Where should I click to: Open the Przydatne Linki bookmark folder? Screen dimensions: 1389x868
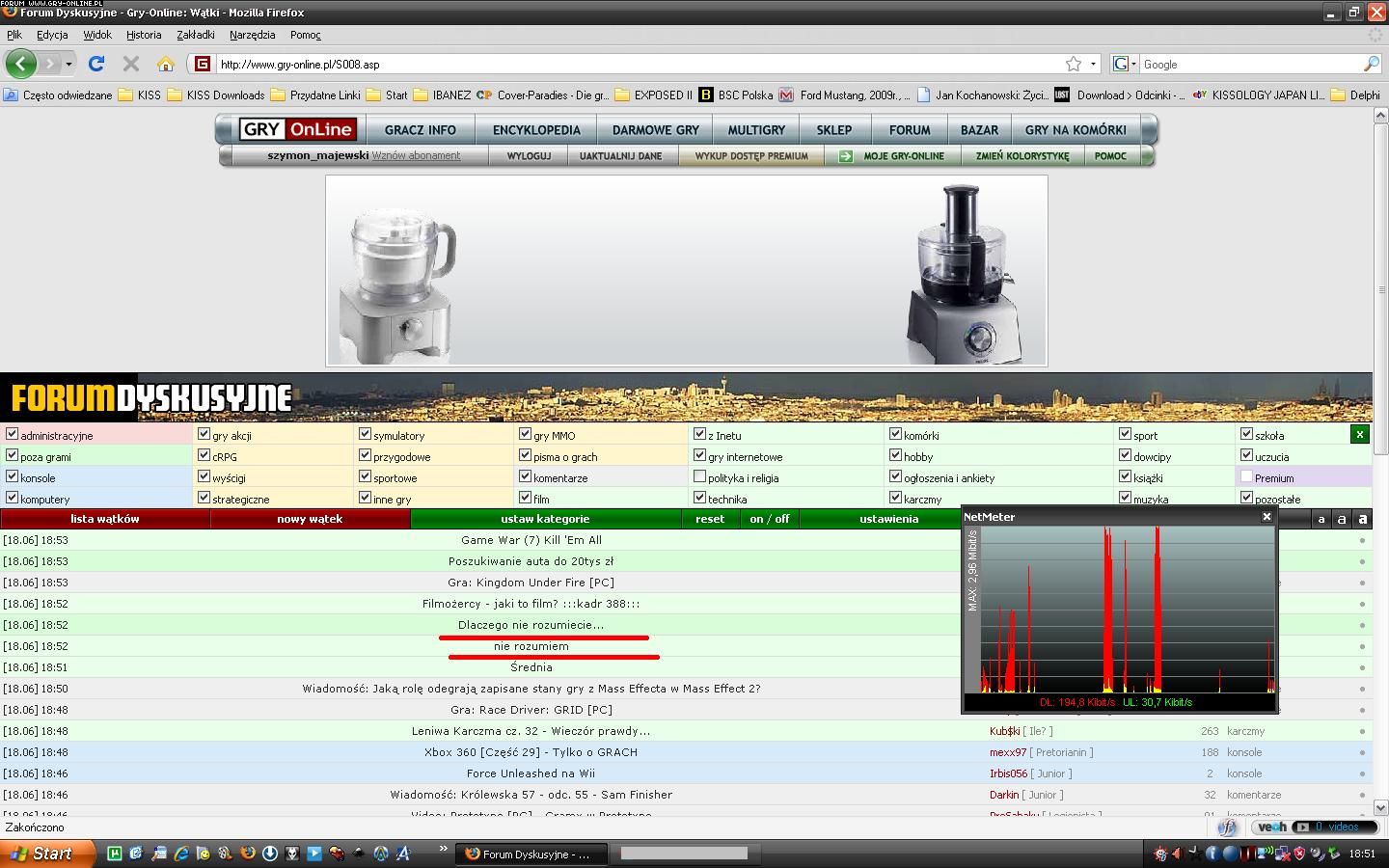pos(315,95)
